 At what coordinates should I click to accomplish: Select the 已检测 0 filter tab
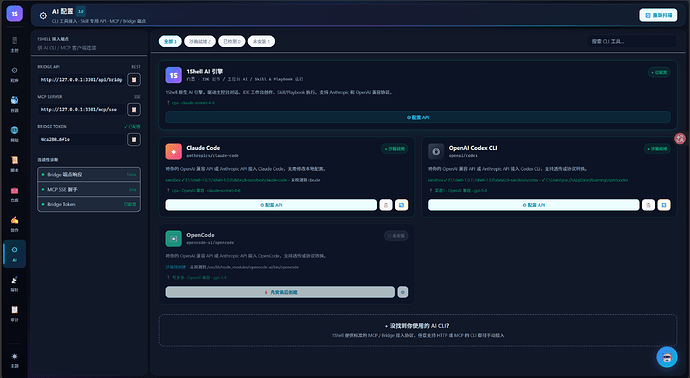[x=232, y=41]
